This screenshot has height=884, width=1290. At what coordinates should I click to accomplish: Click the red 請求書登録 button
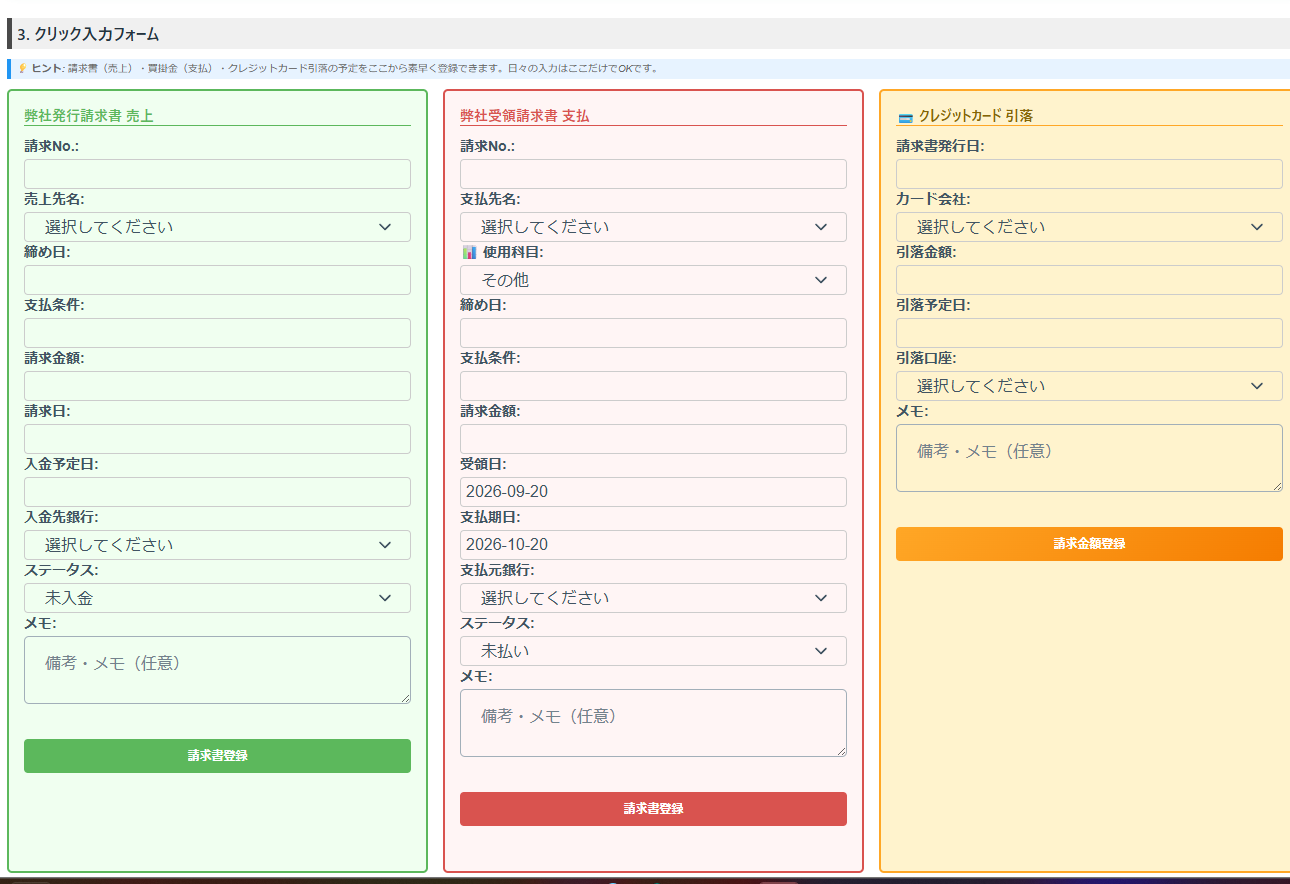click(653, 809)
